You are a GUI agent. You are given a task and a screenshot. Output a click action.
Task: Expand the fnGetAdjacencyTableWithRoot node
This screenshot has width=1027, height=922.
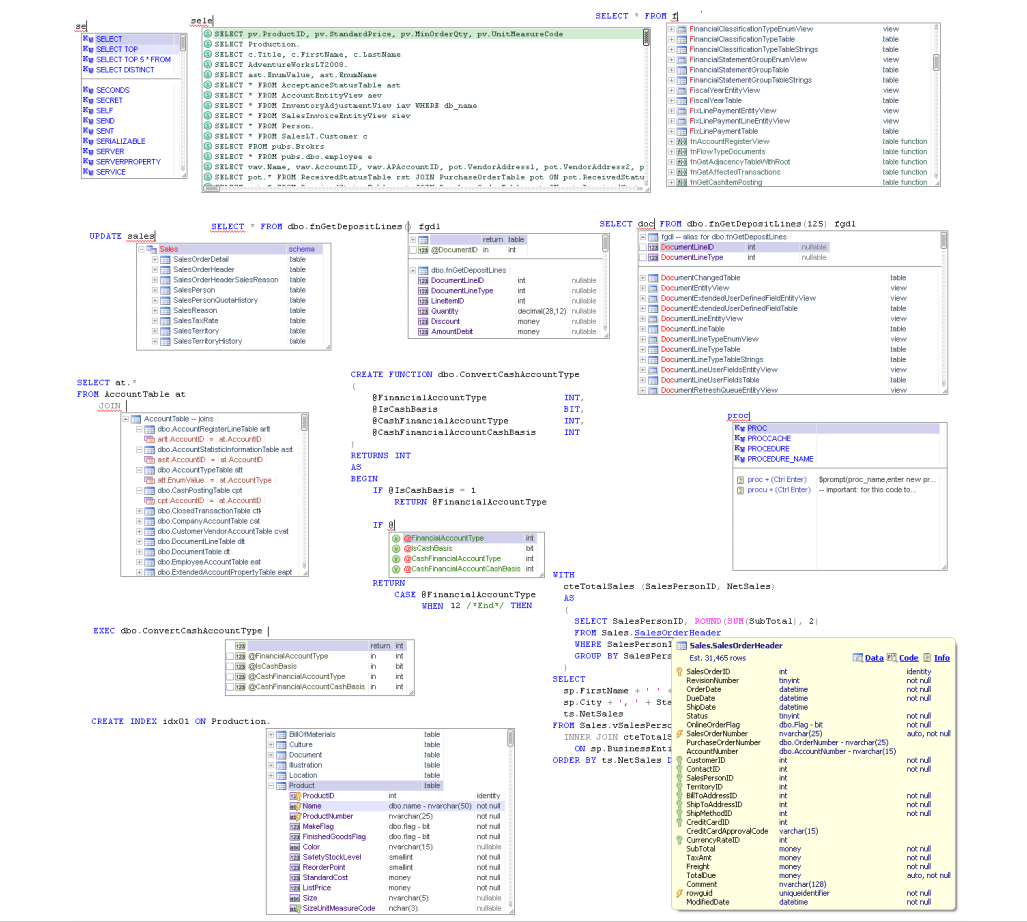pyautogui.click(x=671, y=162)
